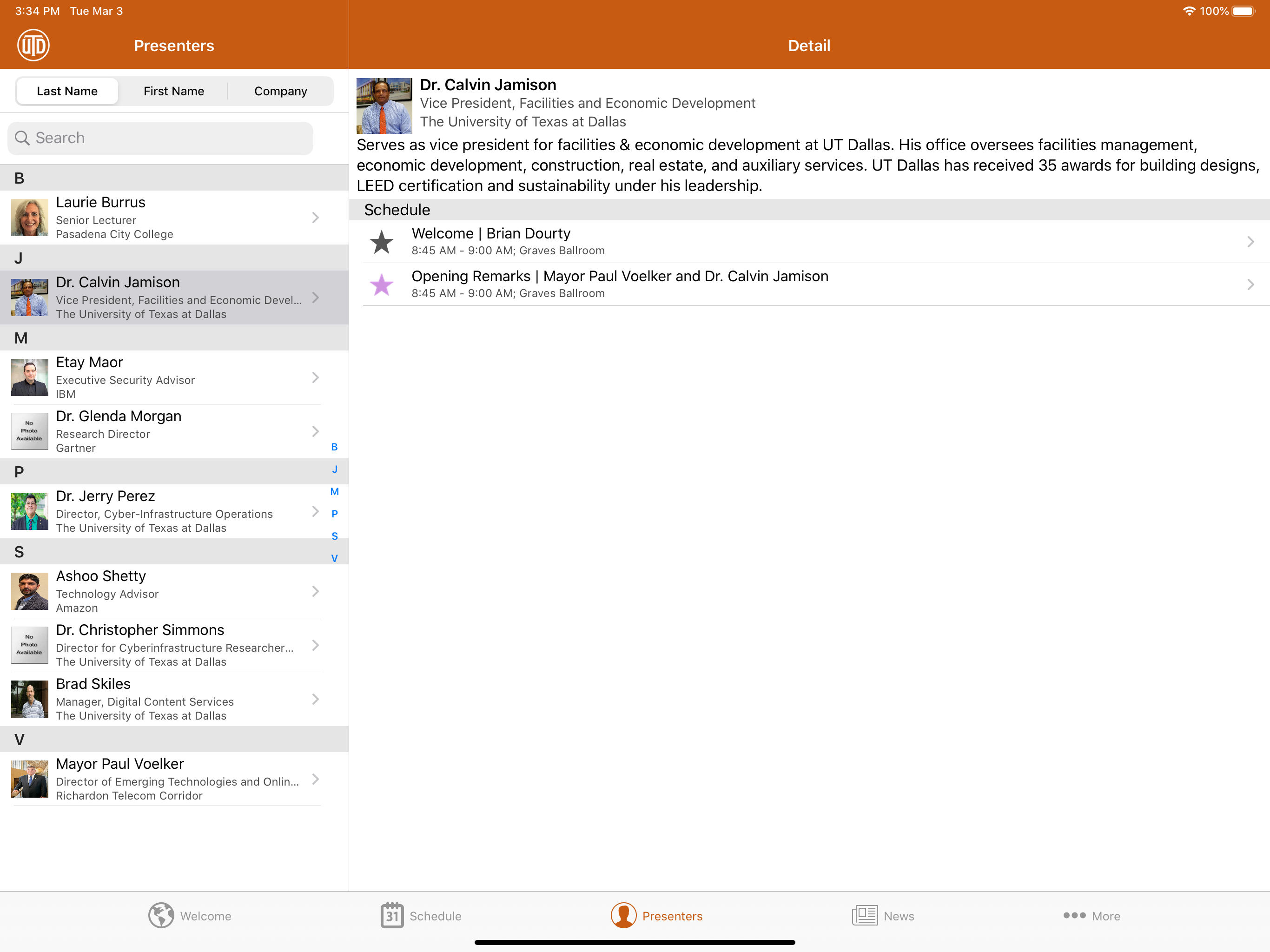Select the Welcome tab label
The width and height of the screenshot is (1270, 952).
205,916
